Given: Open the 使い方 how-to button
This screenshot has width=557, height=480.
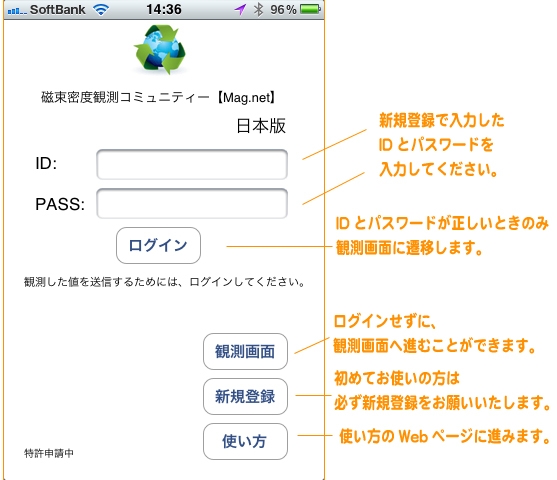Looking at the screenshot, I should [x=245, y=441].
